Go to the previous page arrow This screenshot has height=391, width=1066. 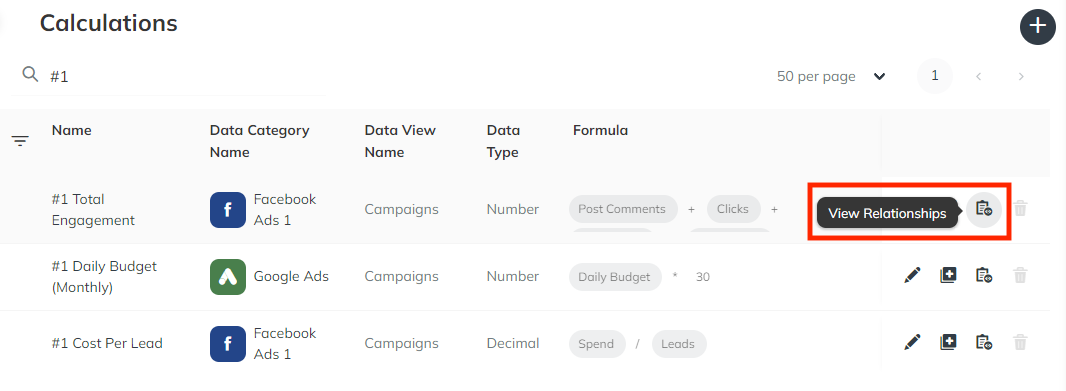tap(979, 76)
